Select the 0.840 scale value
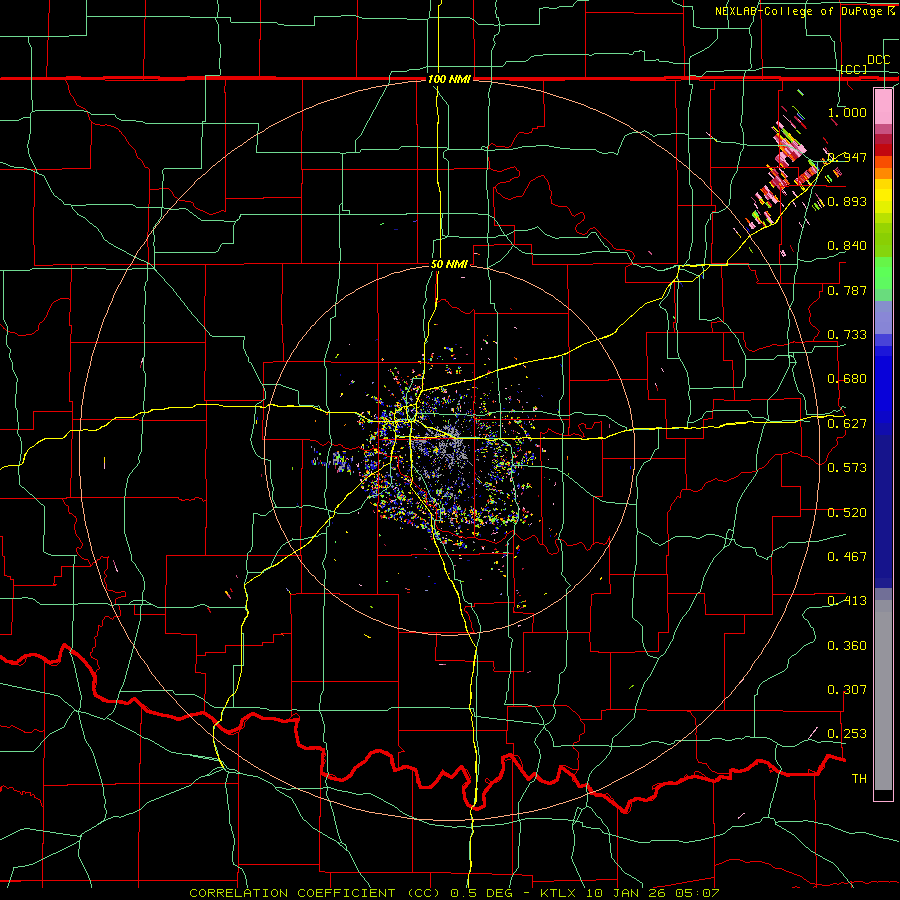Viewport: 900px width, 900px height. (x=847, y=246)
